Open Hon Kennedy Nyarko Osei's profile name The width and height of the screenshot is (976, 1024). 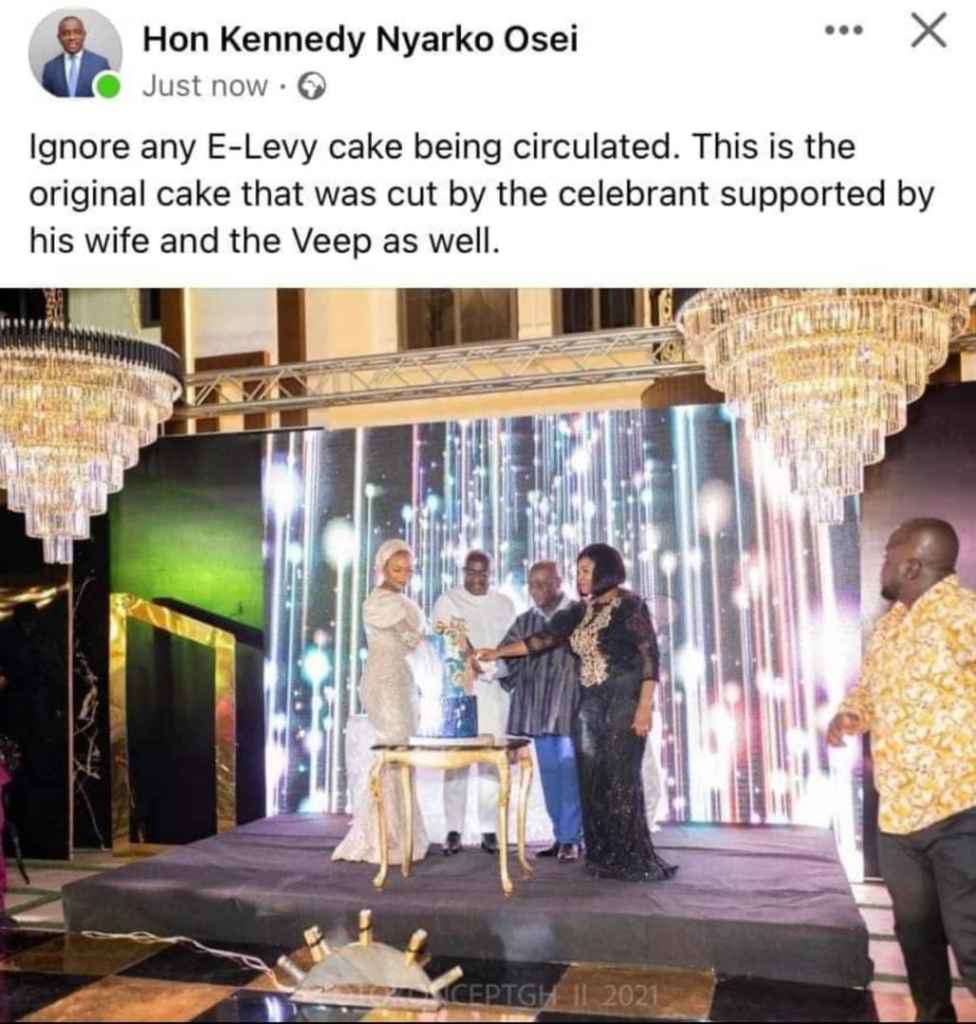(360, 40)
